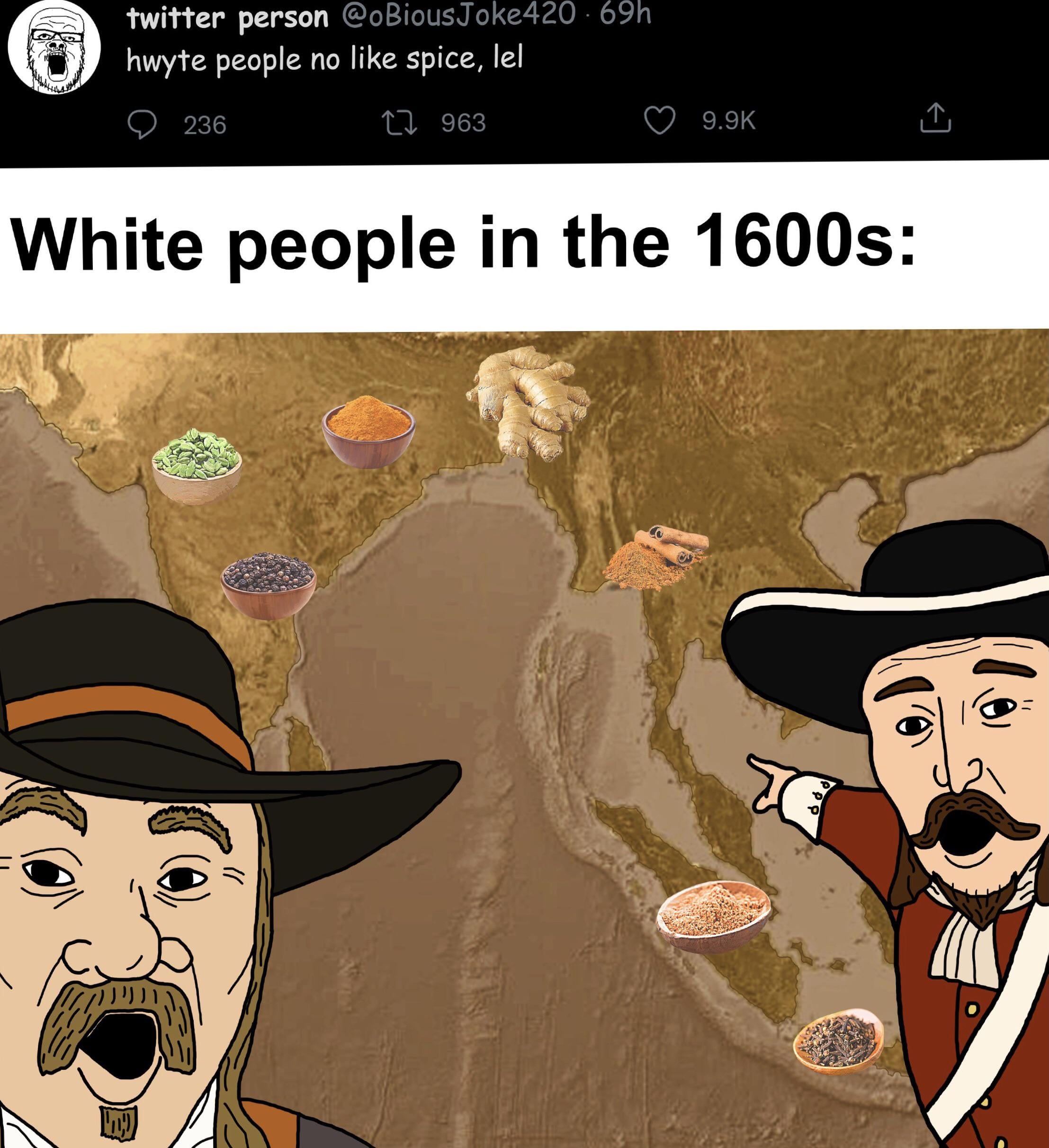Open the share upload icon
This screenshot has height=1148, width=1049.
coord(936,118)
